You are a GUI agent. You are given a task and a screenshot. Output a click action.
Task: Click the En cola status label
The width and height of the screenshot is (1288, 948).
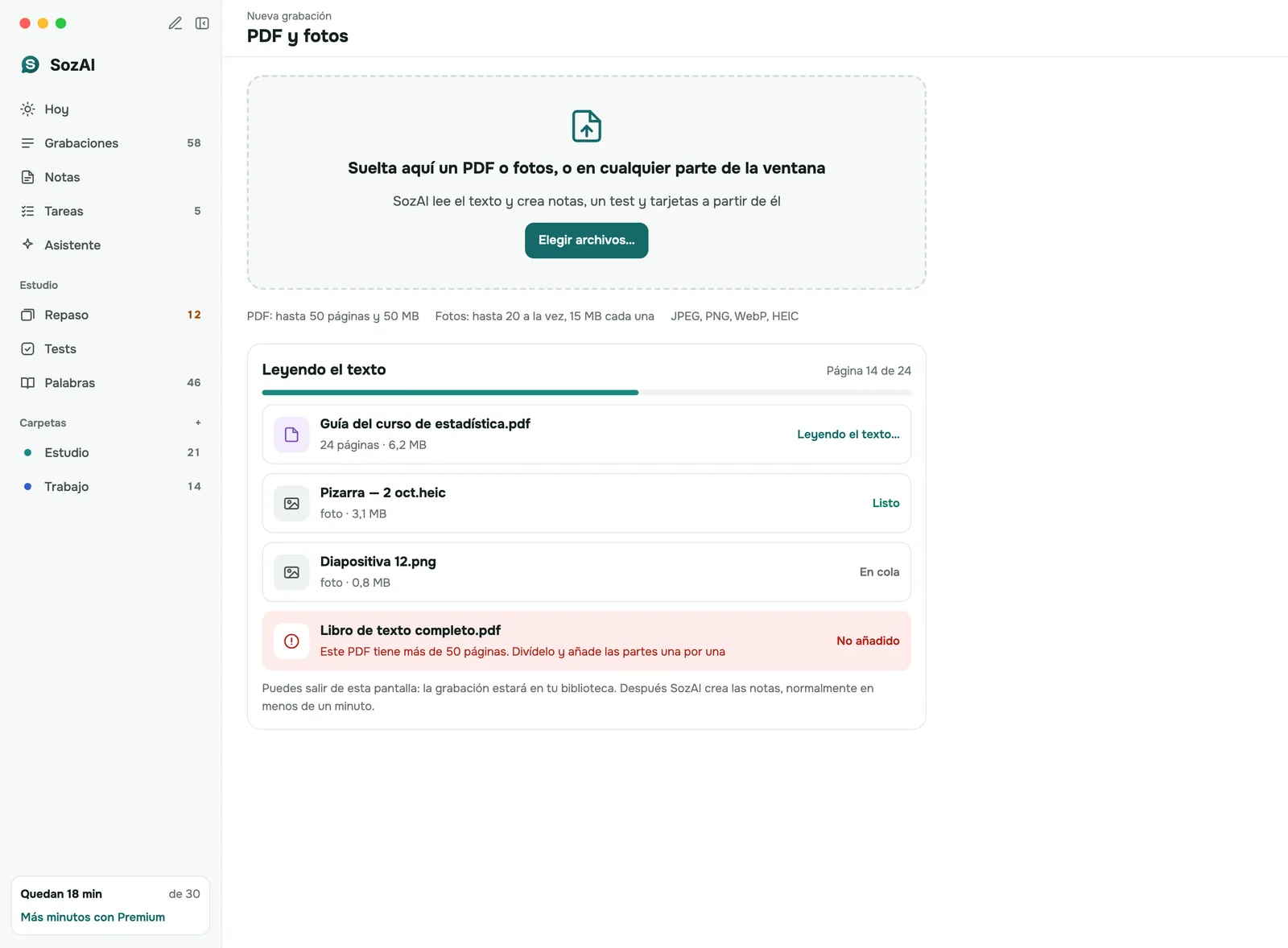[879, 572]
